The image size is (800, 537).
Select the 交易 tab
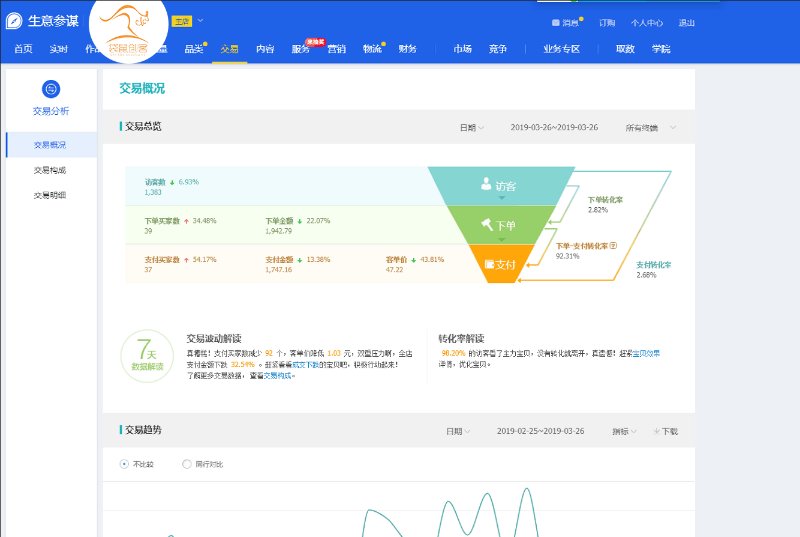click(230, 49)
